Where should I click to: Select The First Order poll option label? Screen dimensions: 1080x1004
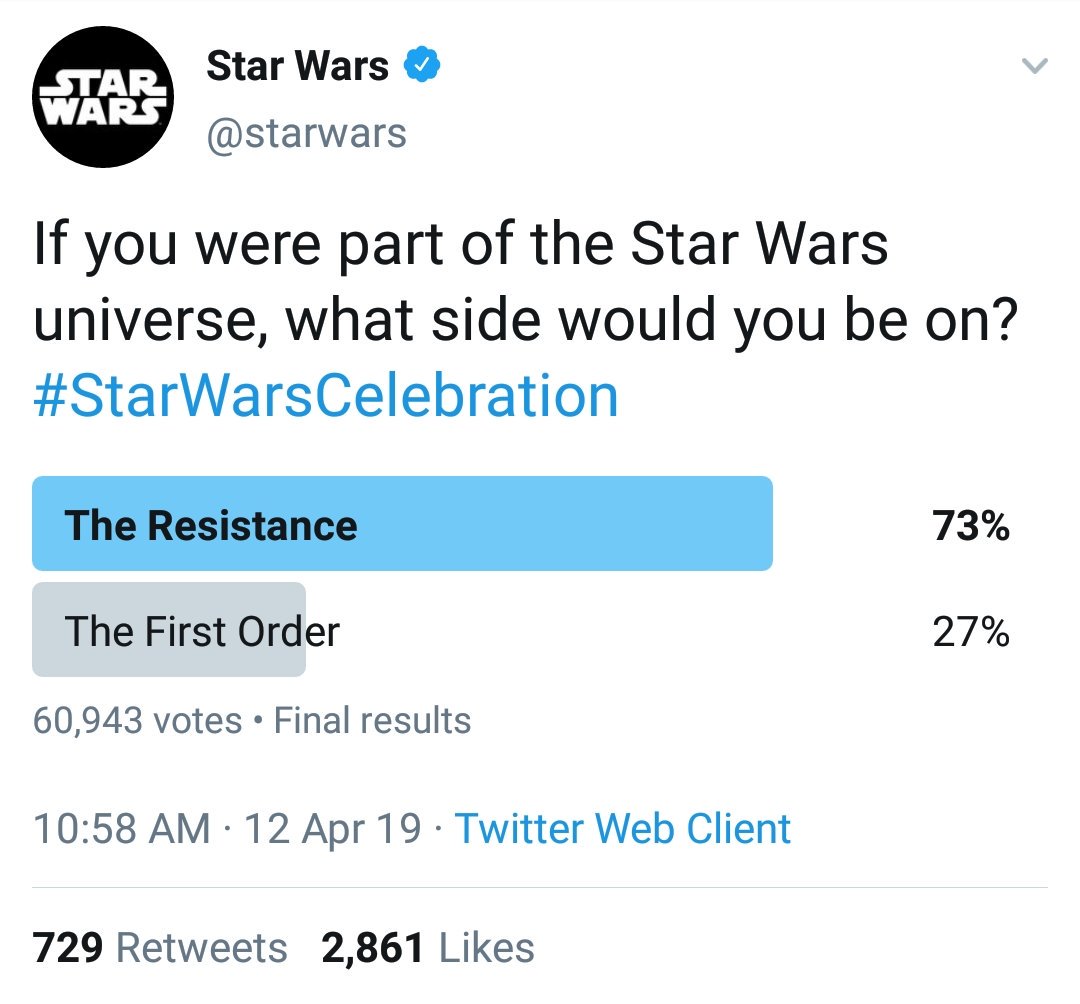pos(202,631)
